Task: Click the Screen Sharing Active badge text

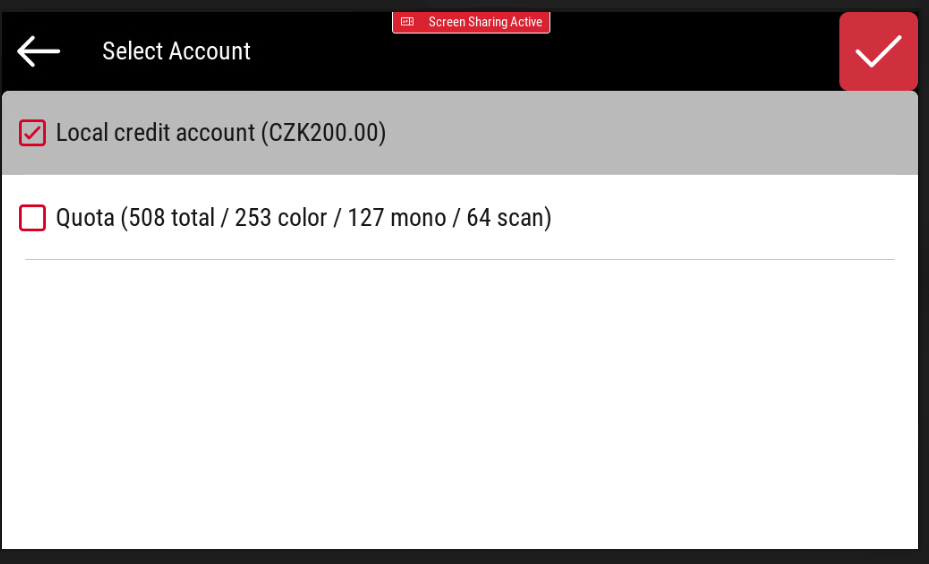Action: [485, 22]
